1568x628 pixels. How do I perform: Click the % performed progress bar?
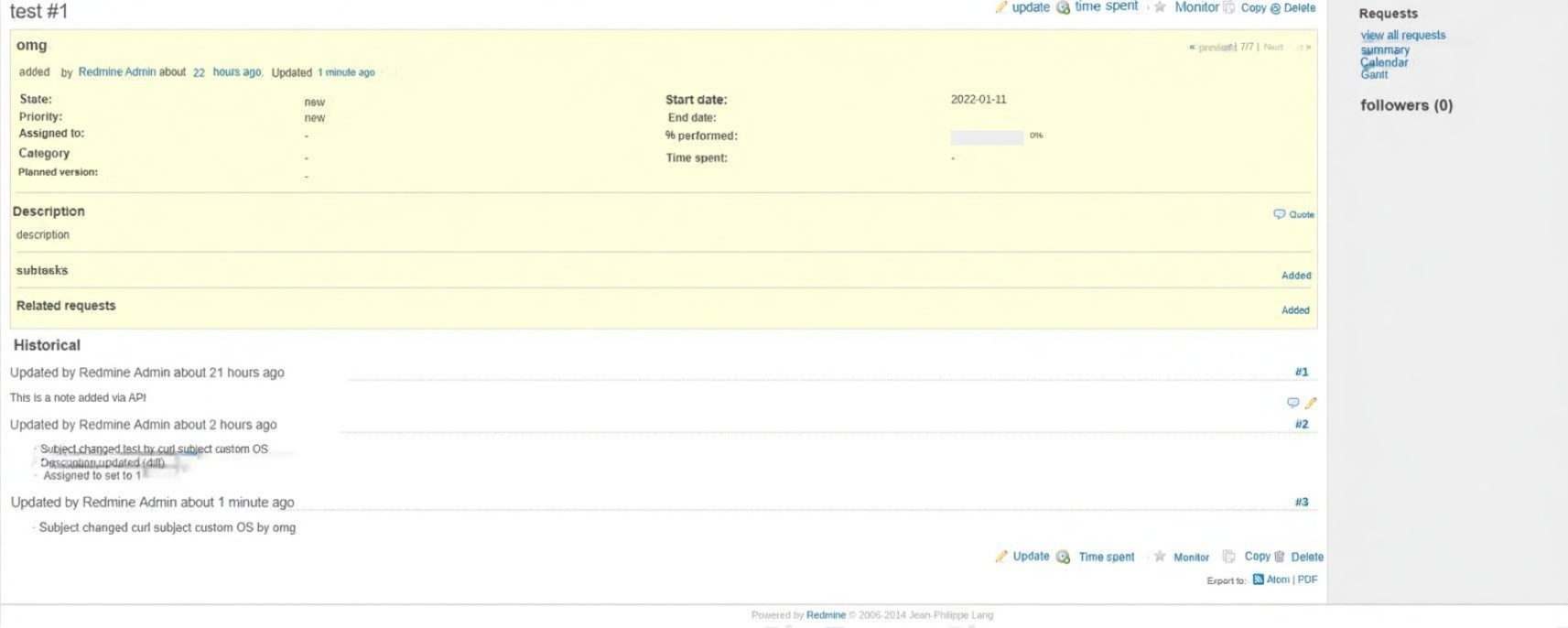[987, 137]
